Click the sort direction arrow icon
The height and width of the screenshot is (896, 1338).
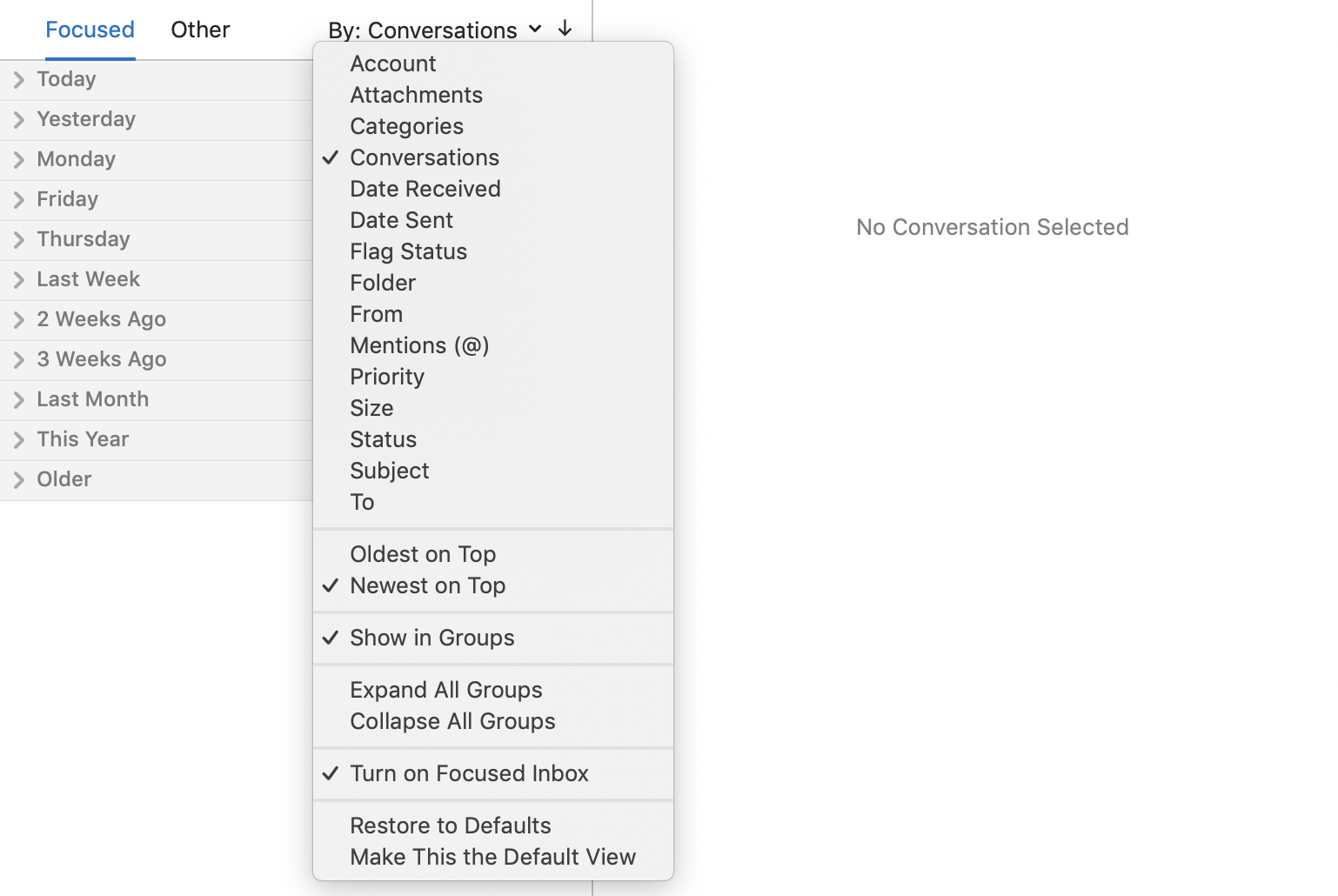(x=565, y=29)
